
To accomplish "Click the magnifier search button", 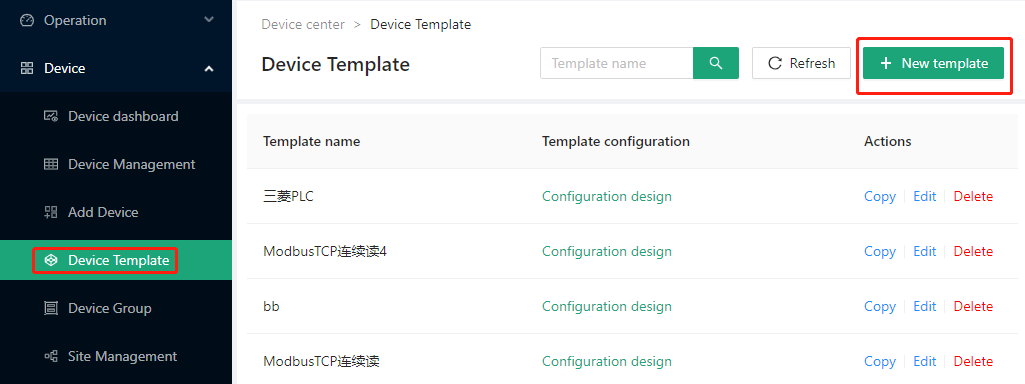I will (x=716, y=63).
